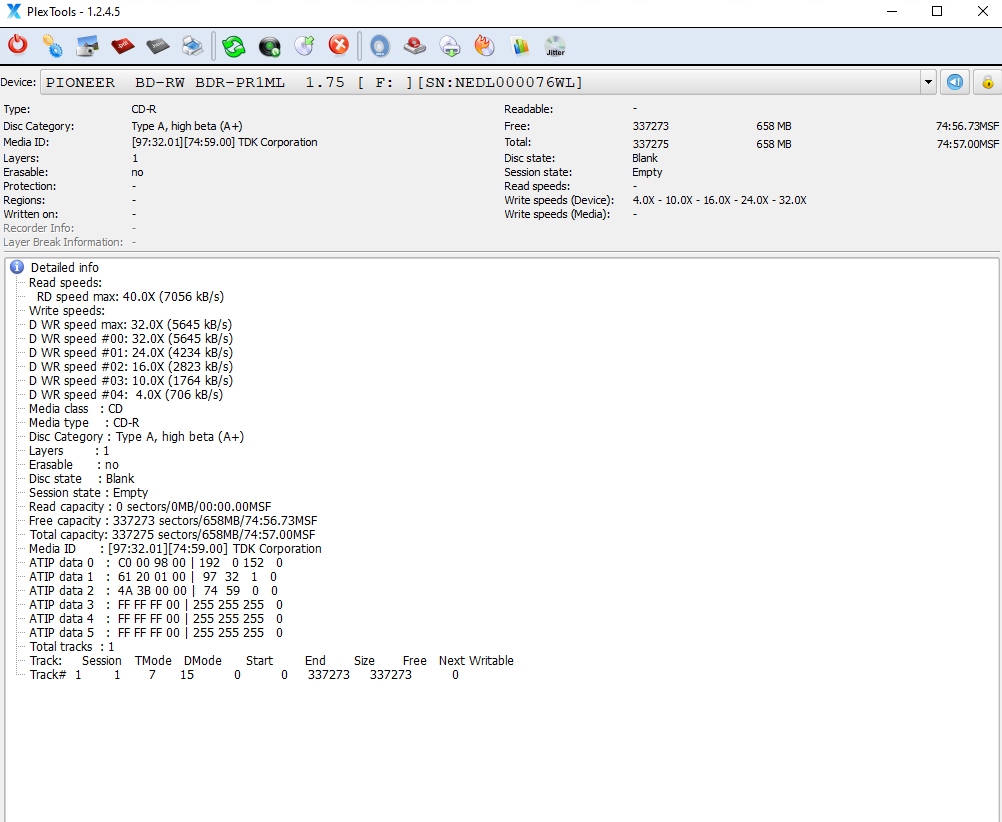
Task: Select 'Session state : Empty' tree row
Action: point(88,493)
